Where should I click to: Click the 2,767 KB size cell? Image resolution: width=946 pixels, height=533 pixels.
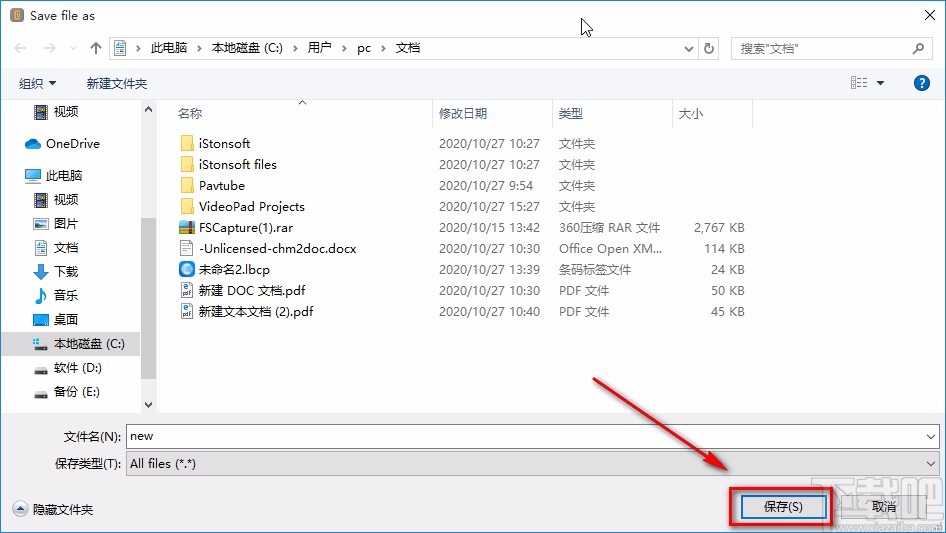719,228
